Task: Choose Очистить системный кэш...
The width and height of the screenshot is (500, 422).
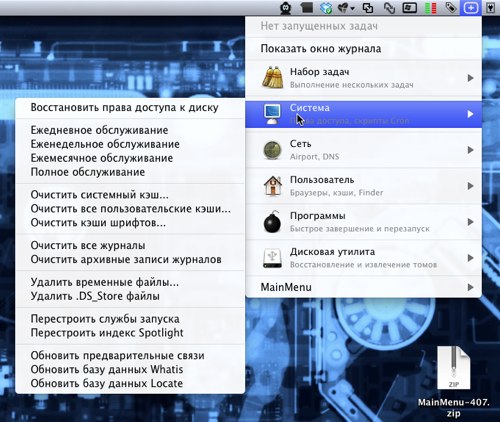Action: coord(130,194)
